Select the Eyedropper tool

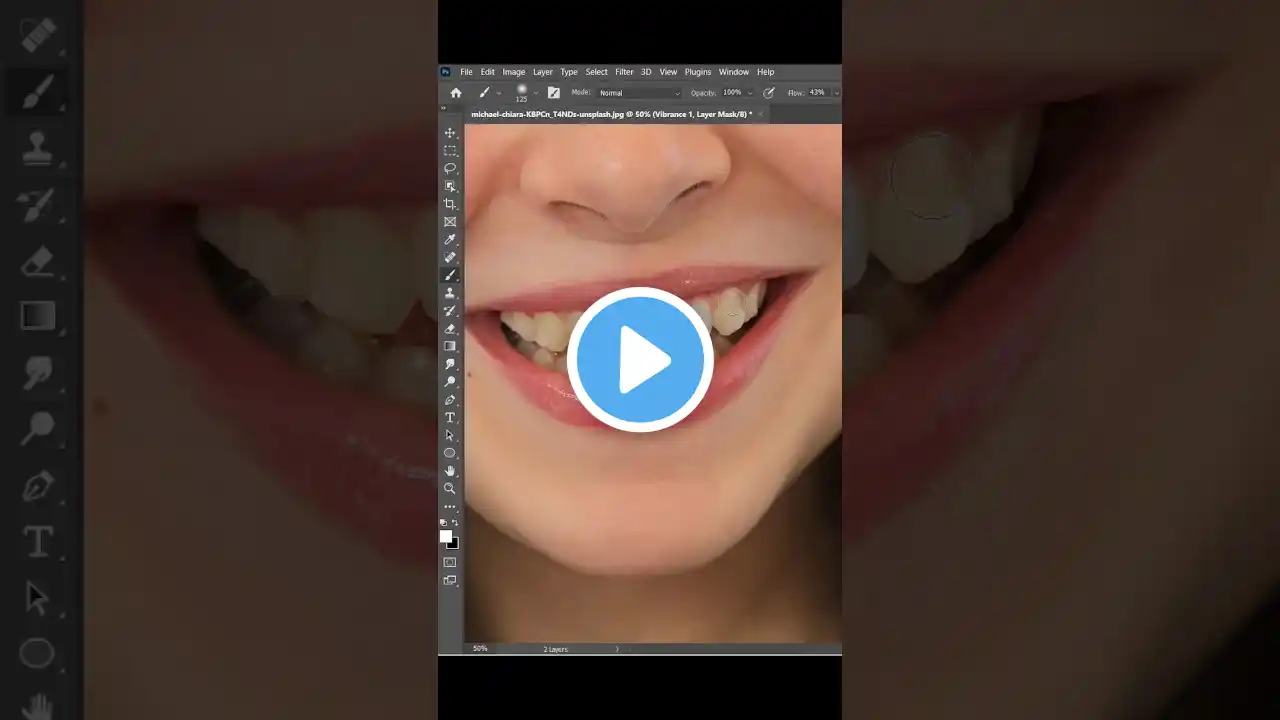pos(450,239)
